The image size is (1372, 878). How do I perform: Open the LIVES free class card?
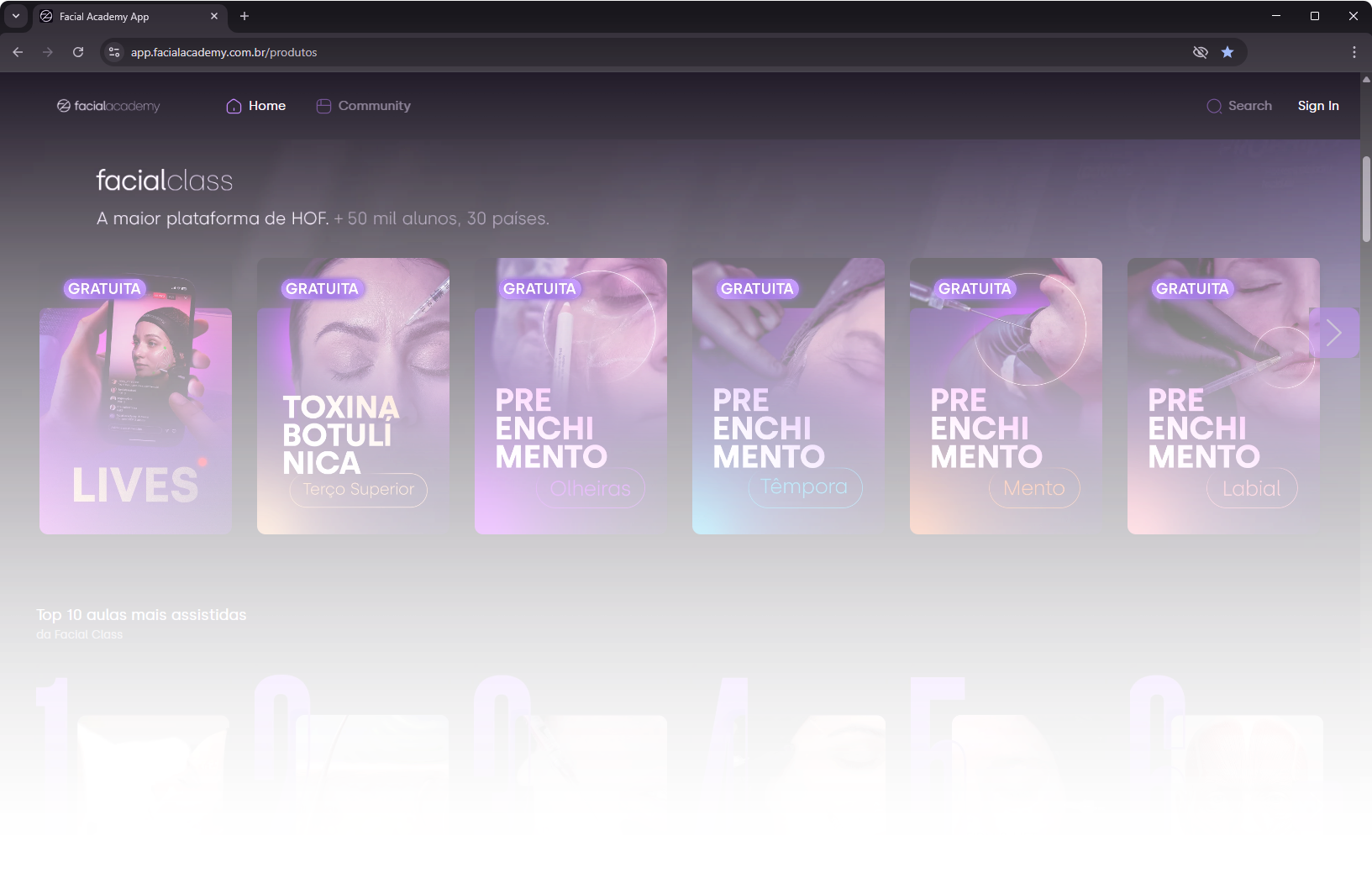135,396
